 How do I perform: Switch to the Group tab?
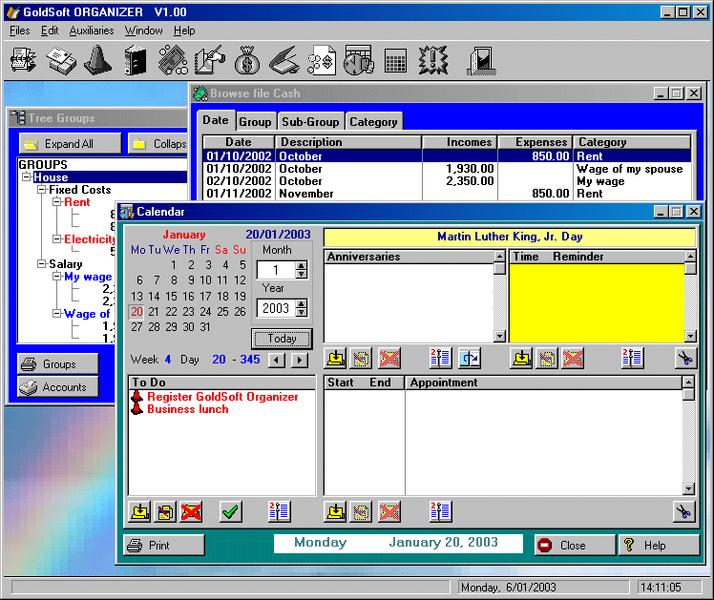click(x=255, y=122)
